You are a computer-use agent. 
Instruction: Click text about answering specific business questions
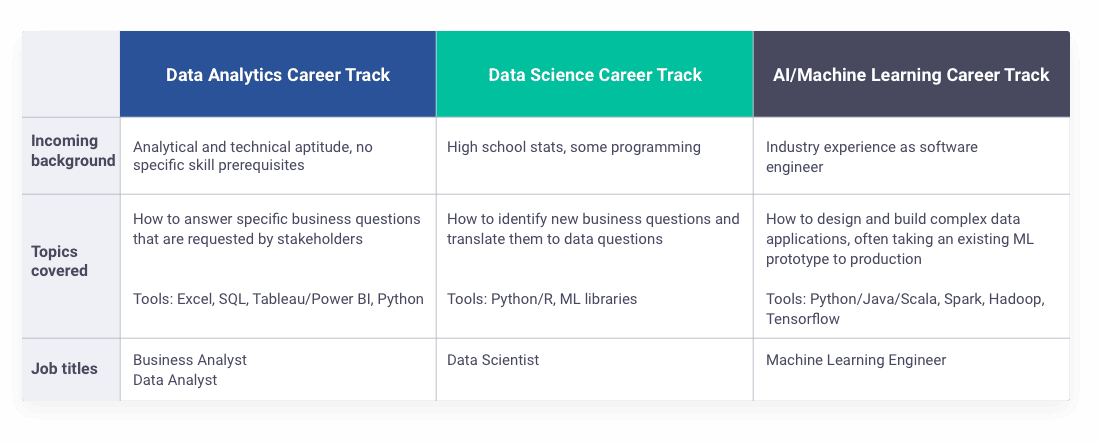point(276,229)
